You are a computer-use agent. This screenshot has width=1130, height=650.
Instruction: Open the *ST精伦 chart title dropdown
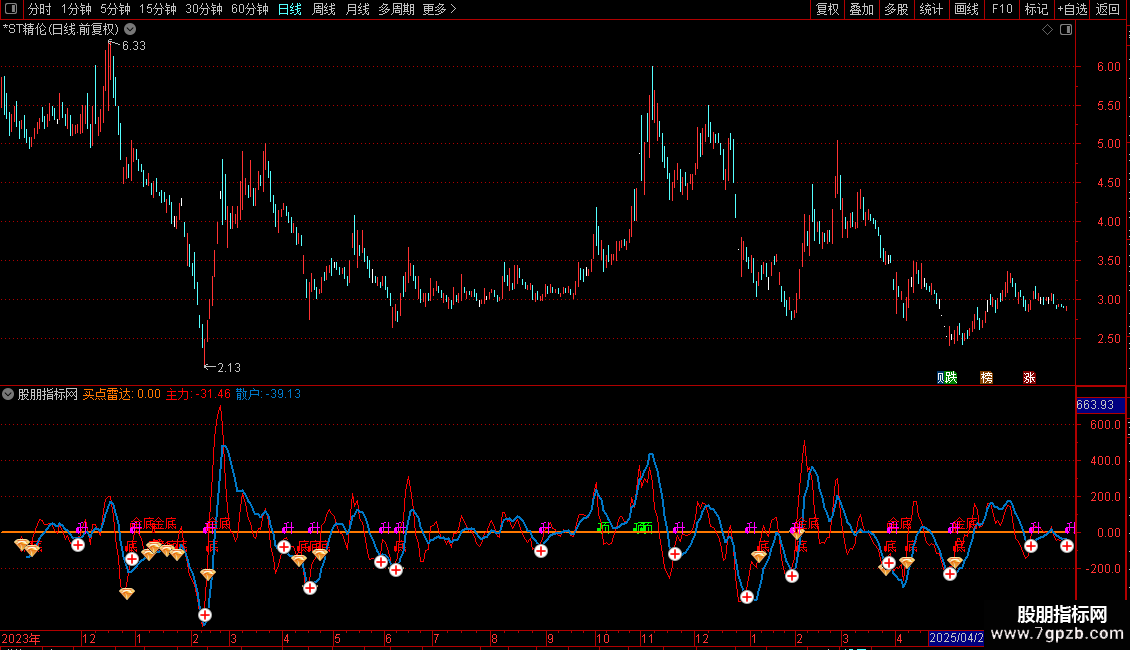tap(129, 30)
